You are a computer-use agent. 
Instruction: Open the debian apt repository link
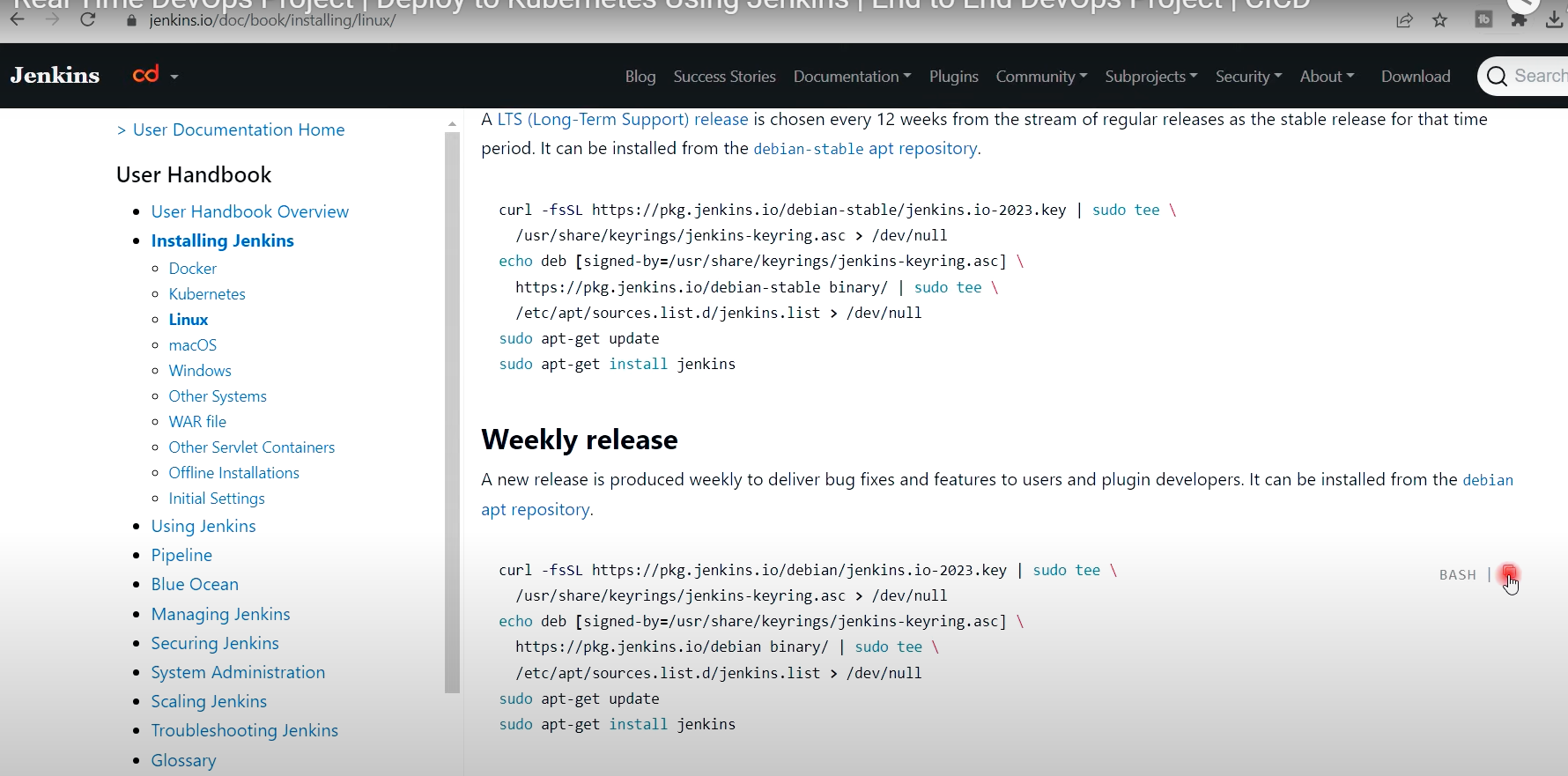click(997, 494)
